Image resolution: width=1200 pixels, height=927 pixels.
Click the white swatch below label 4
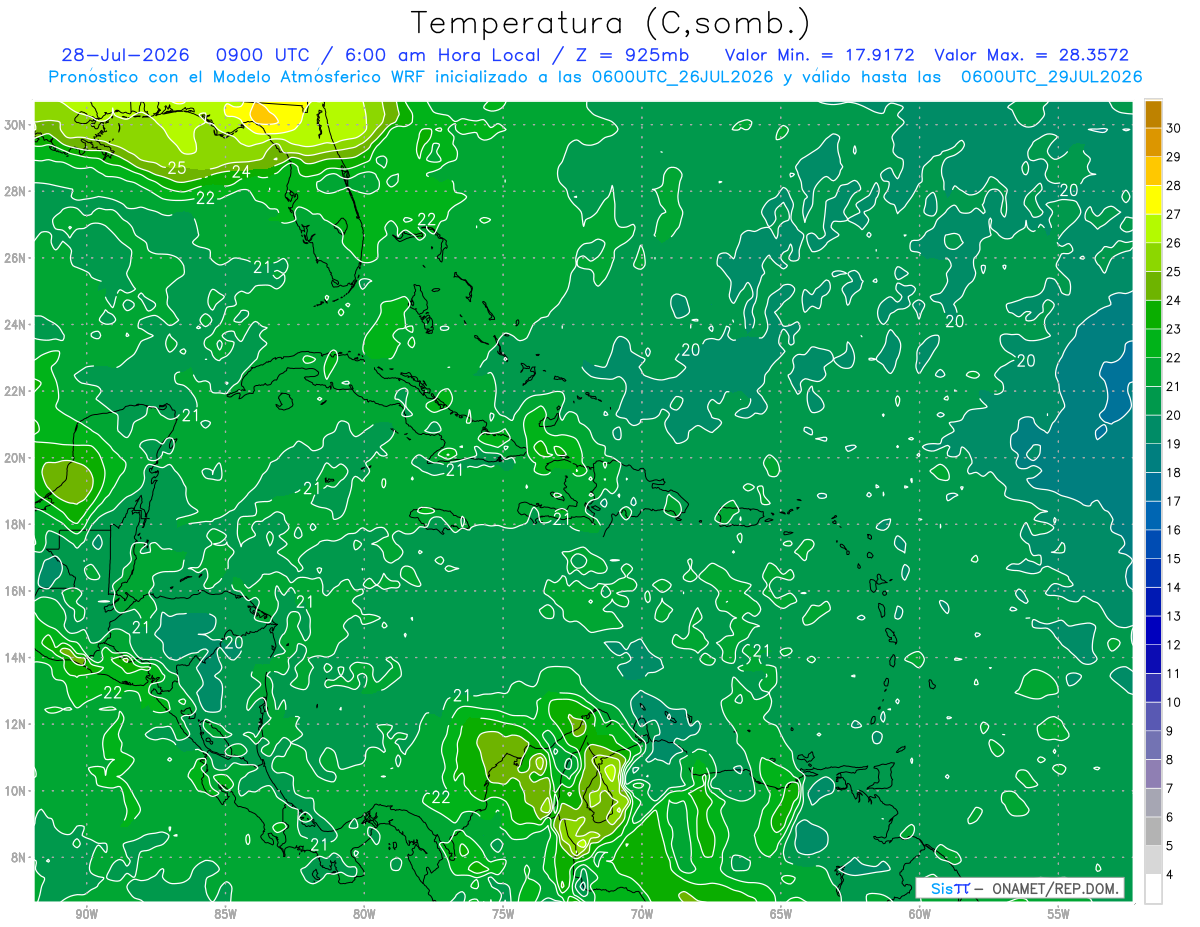(1154, 889)
